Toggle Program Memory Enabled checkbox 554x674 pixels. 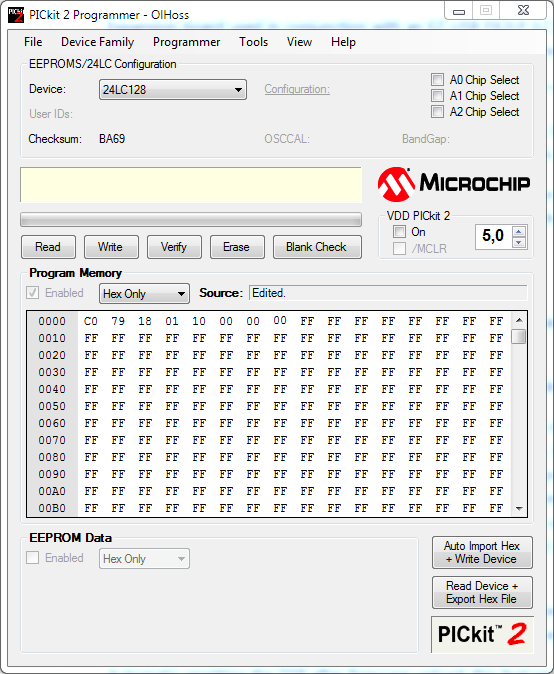click(x=33, y=293)
